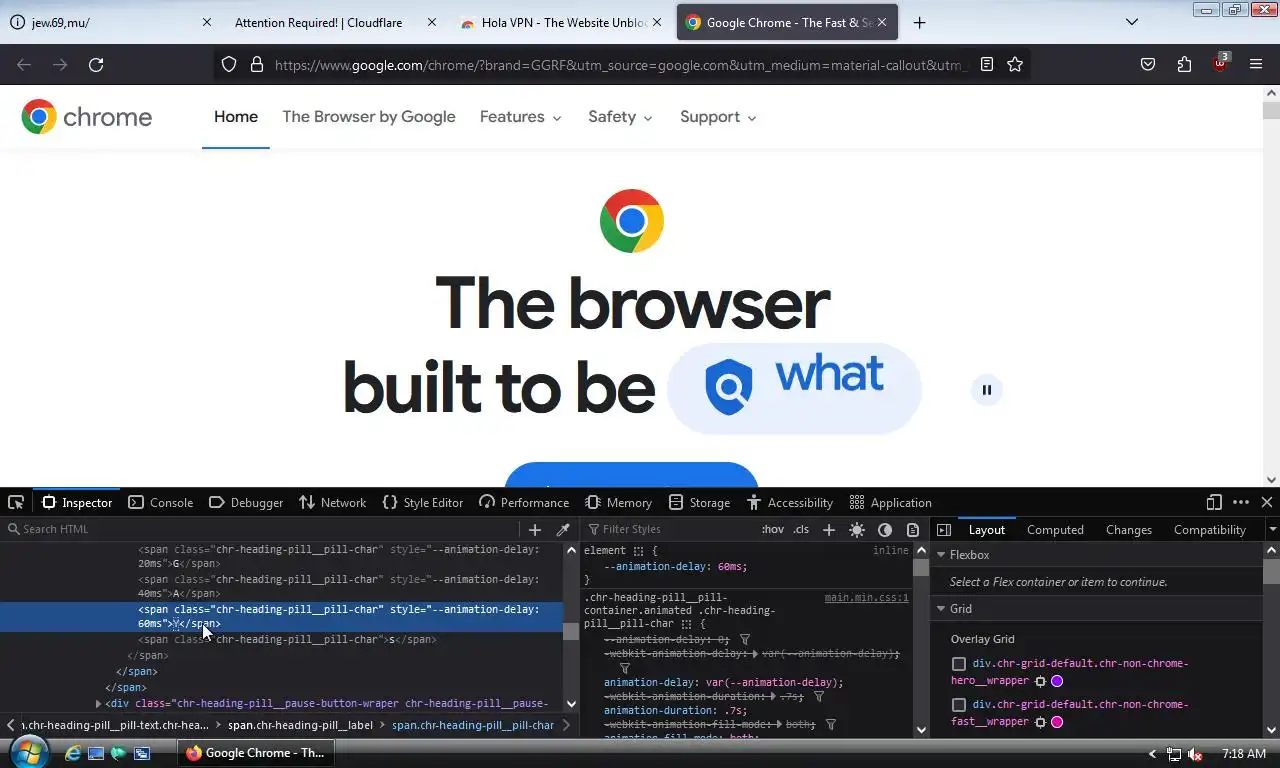
Task: Open main.min.css:1 source link
Action: pyautogui.click(x=866, y=598)
